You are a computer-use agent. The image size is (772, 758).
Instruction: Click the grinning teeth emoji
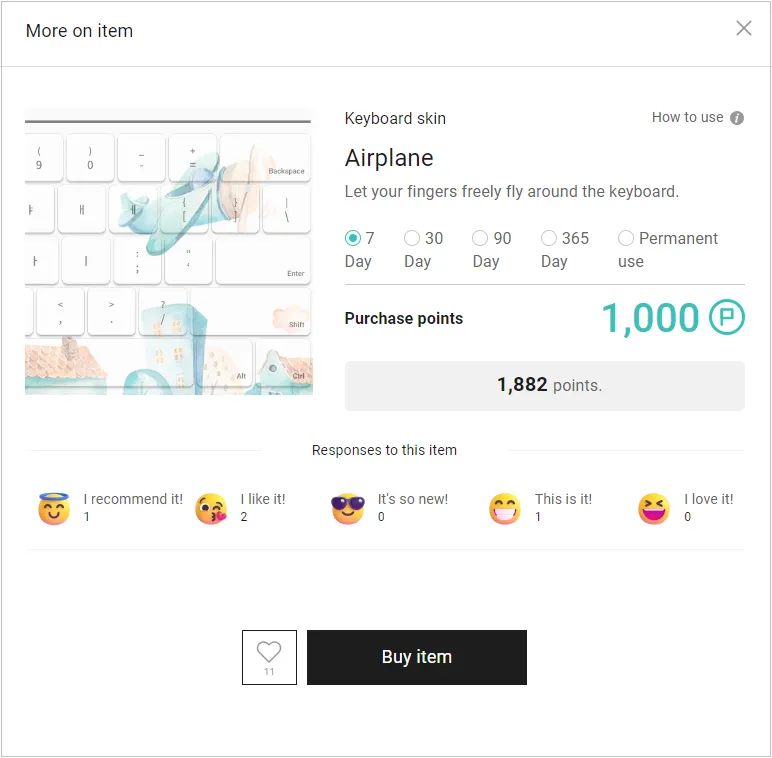505,509
